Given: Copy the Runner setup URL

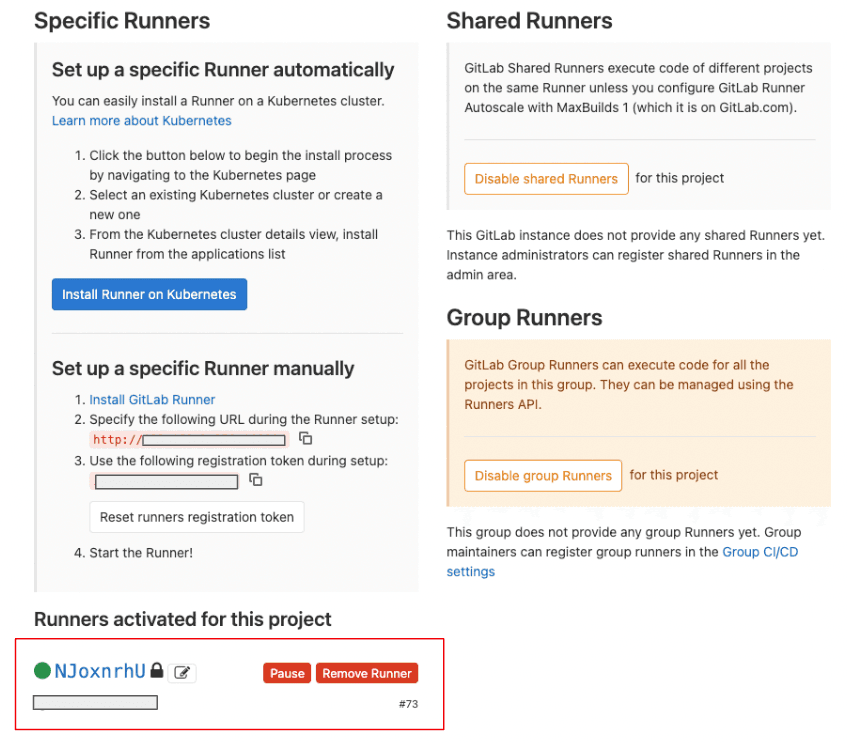Looking at the screenshot, I should tap(306, 439).
